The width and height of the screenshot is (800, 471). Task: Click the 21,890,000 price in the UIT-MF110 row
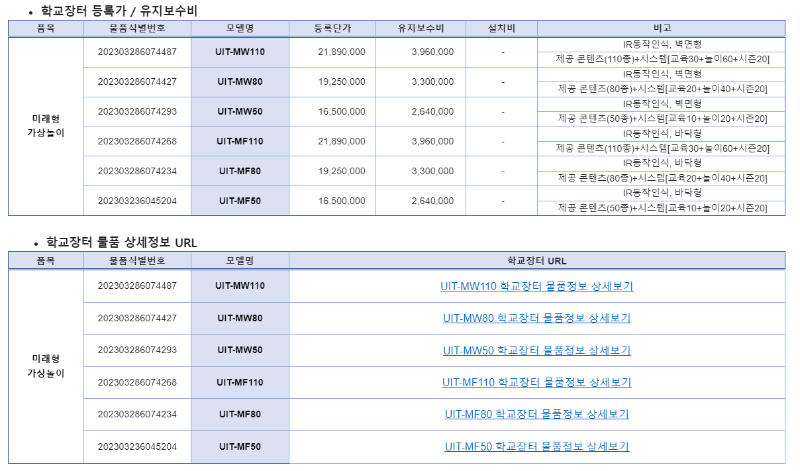coord(341,141)
